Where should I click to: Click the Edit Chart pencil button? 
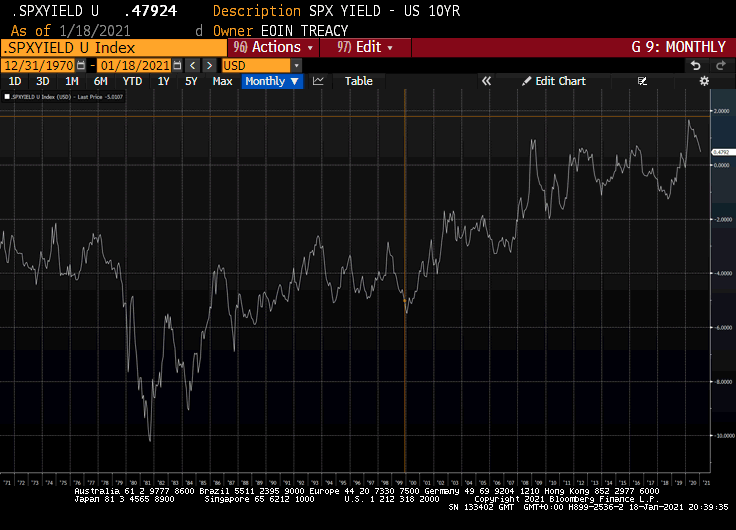click(554, 81)
